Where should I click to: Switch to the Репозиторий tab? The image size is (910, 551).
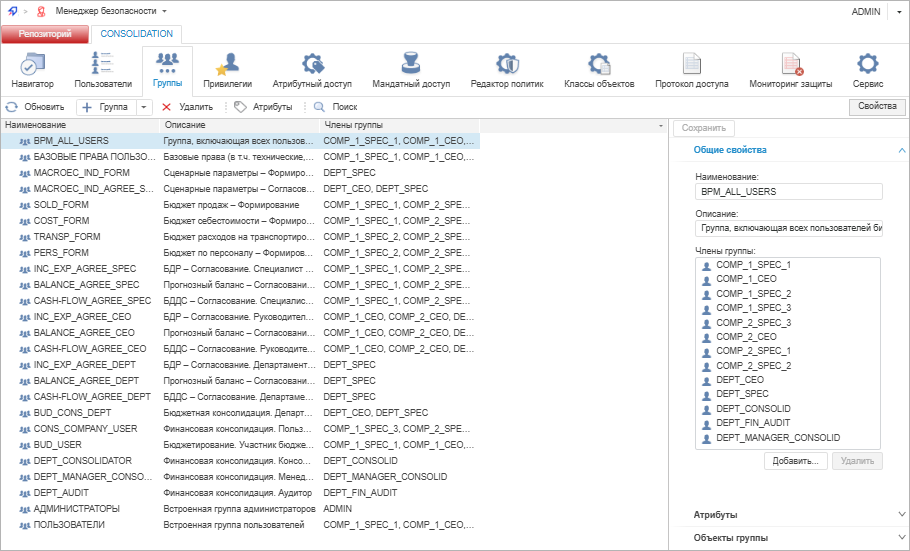pyautogui.click(x=44, y=34)
